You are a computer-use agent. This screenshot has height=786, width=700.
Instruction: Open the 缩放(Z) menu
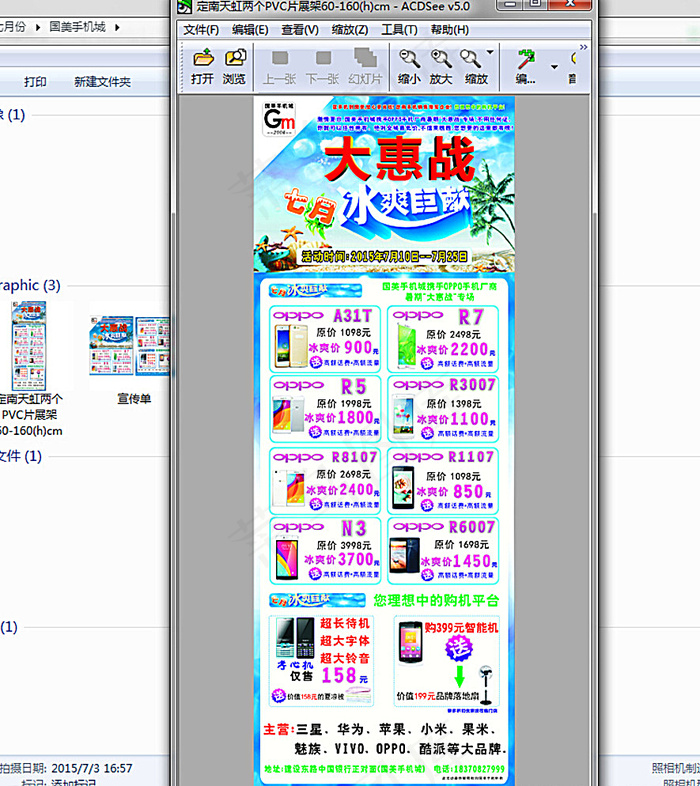click(350, 30)
